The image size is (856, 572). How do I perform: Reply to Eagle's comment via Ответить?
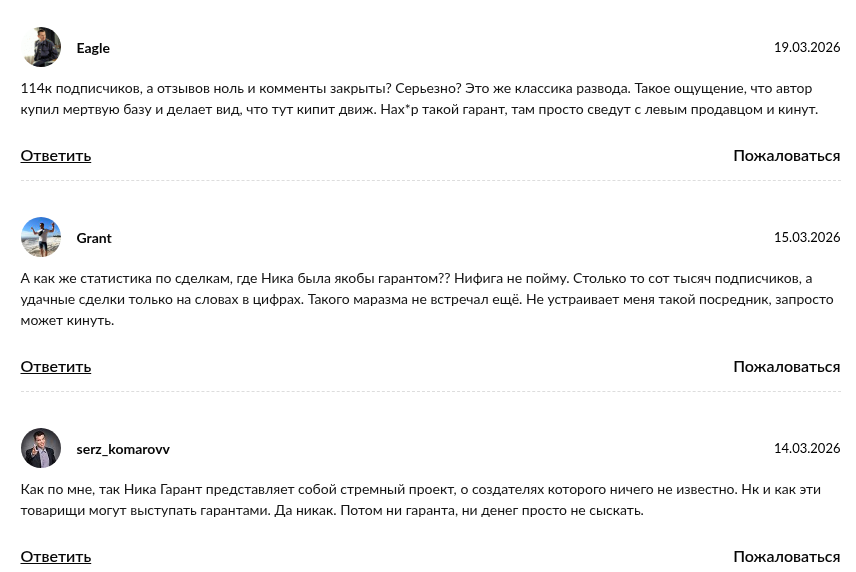(56, 155)
